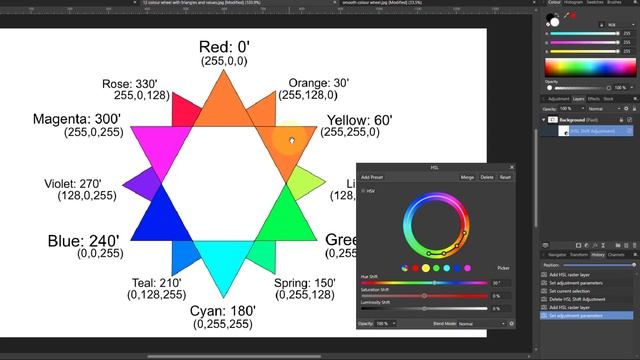Collapse the Background layer expander arrow
The image size is (640, 360).
(x=544, y=120)
